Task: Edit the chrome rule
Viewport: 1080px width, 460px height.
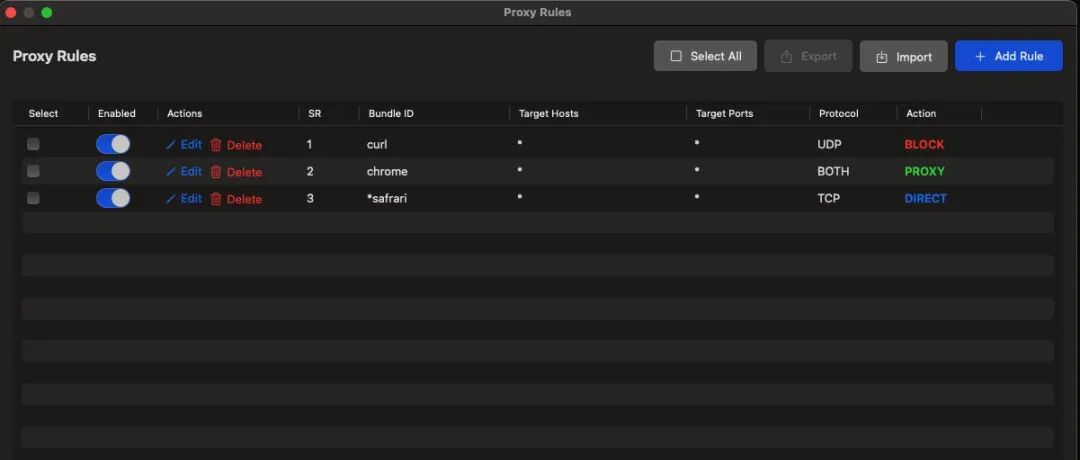Action: coord(184,171)
